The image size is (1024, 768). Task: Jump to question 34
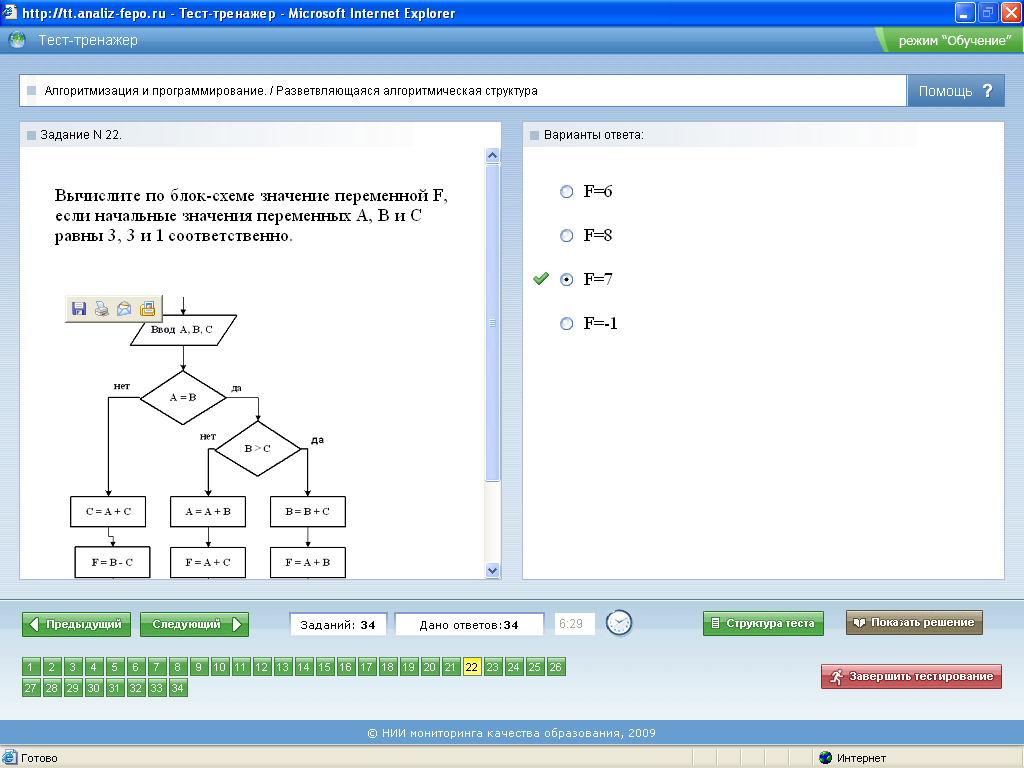pos(177,688)
